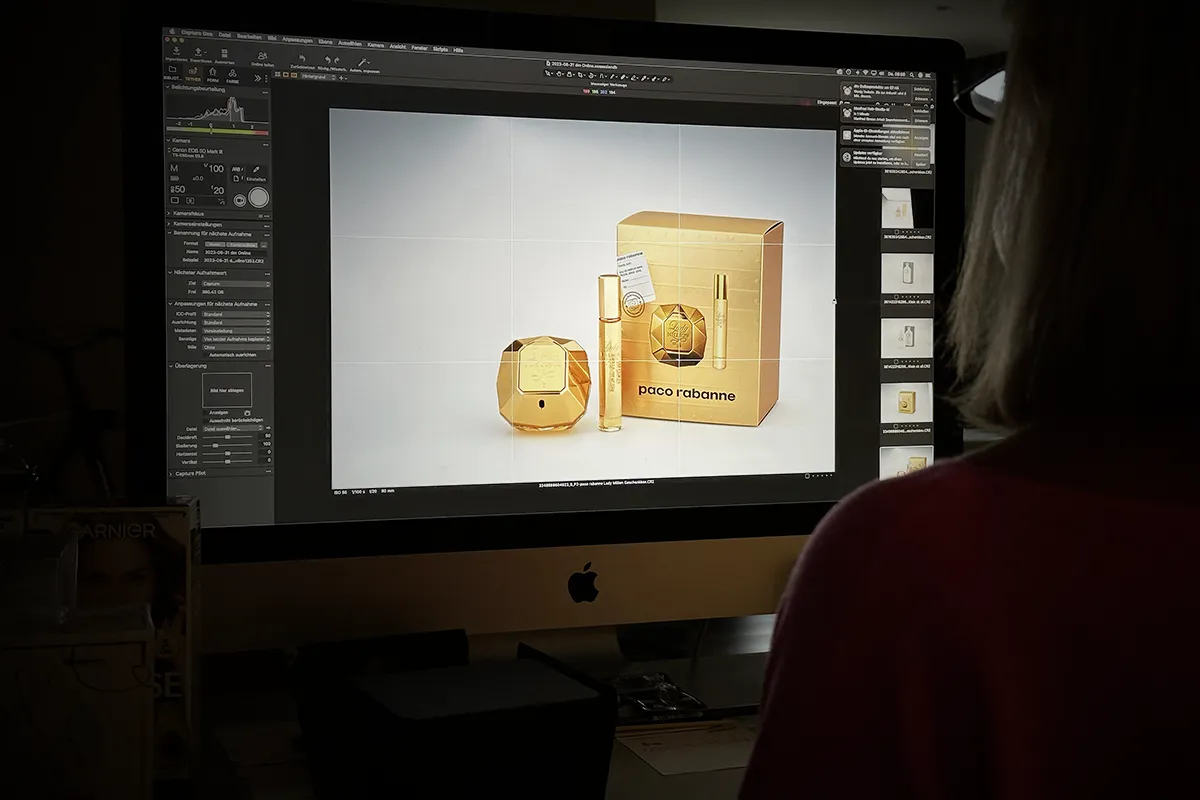Expand the Capture Pilot section
This screenshot has height=800, width=1200.
[x=191, y=473]
